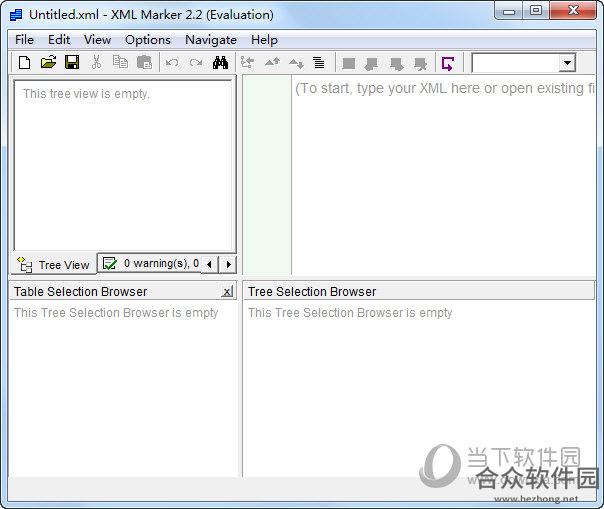Click the tree navigation toolbar icon
Screen dimensions: 604x509
pyautogui.click(x=247, y=62)
